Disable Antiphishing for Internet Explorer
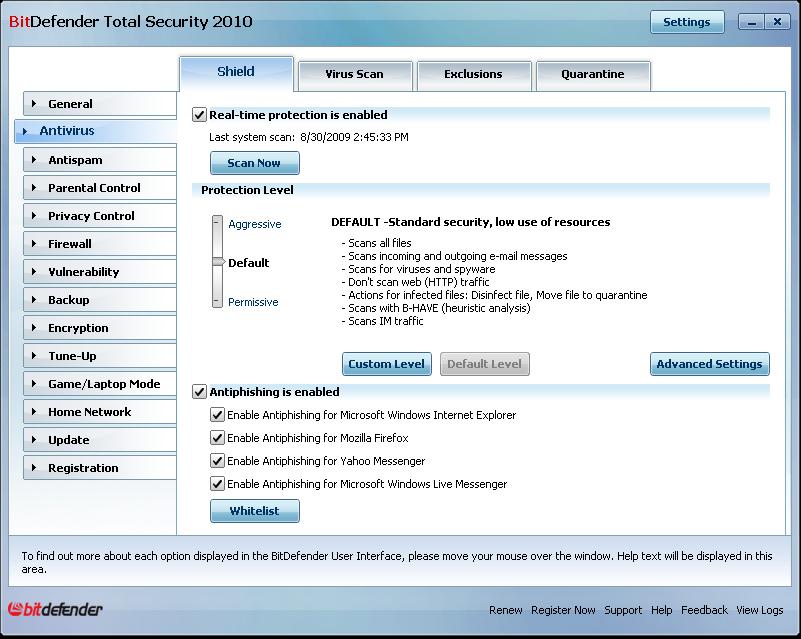The height and width of the screenshot is (639, 801). [217, 415]
